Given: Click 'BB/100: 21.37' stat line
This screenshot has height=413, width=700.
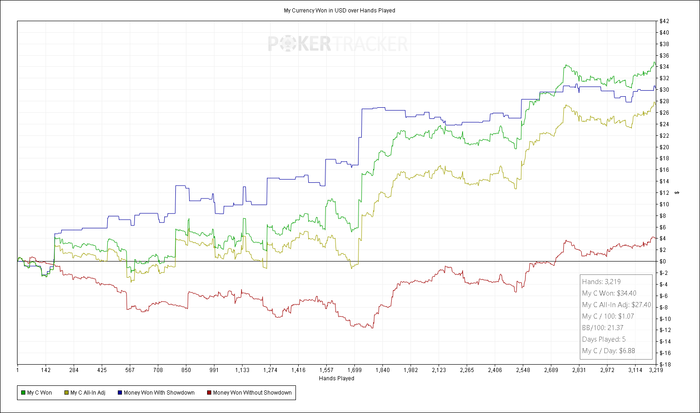Looking at the screenshot, I should pos(603,328).
